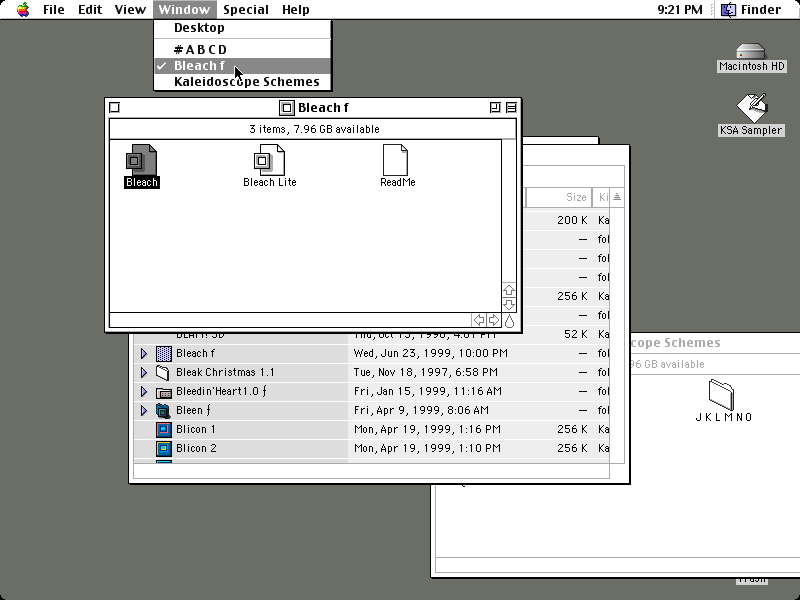Choose # A B C D window entry
This screenshot has height=600, width=800.
coord(243,49)
